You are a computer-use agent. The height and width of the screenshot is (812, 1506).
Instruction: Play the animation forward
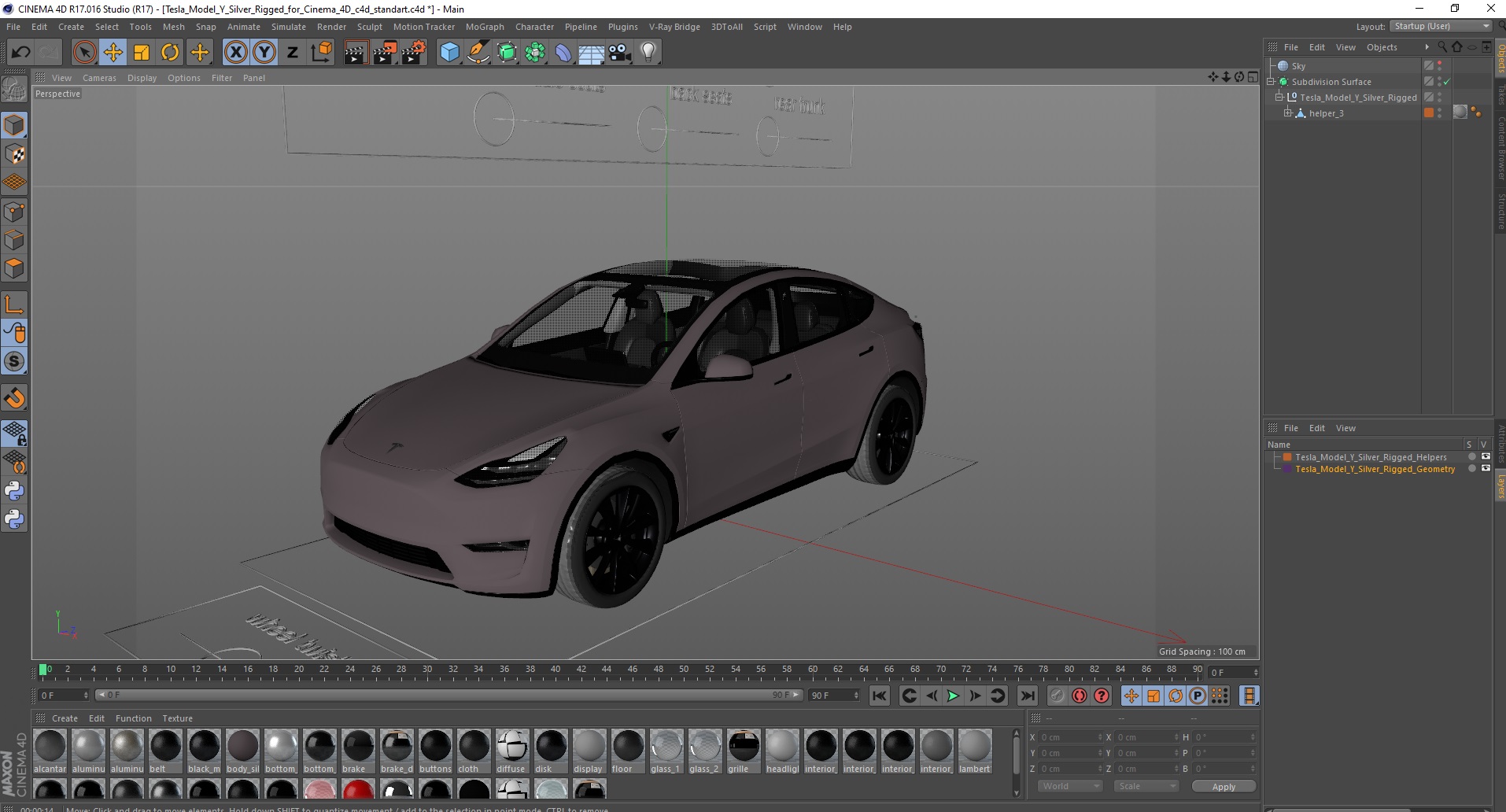click(x=953, y=696)
